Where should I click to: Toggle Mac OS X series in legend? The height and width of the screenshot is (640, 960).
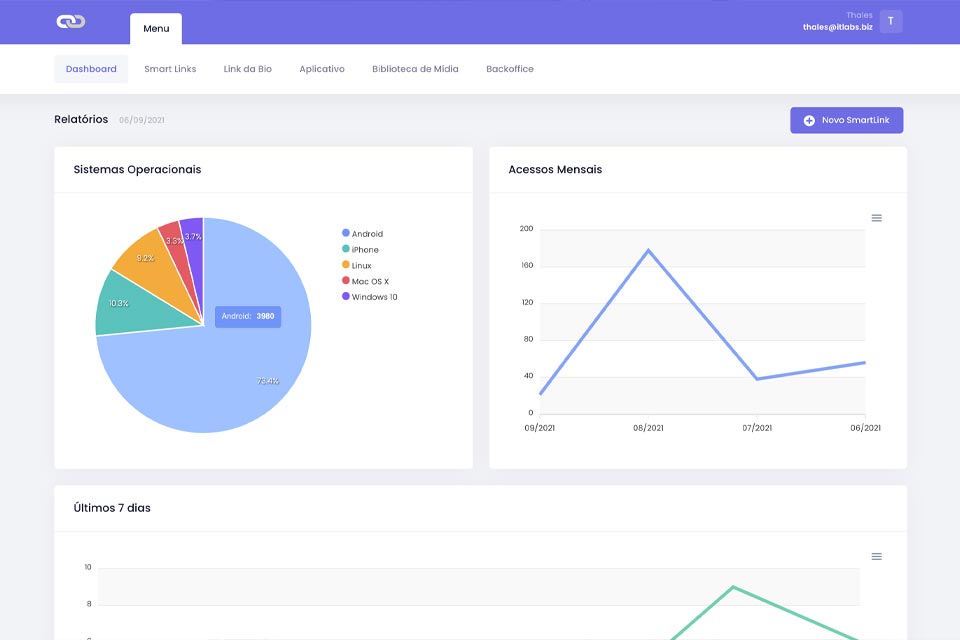366,281
